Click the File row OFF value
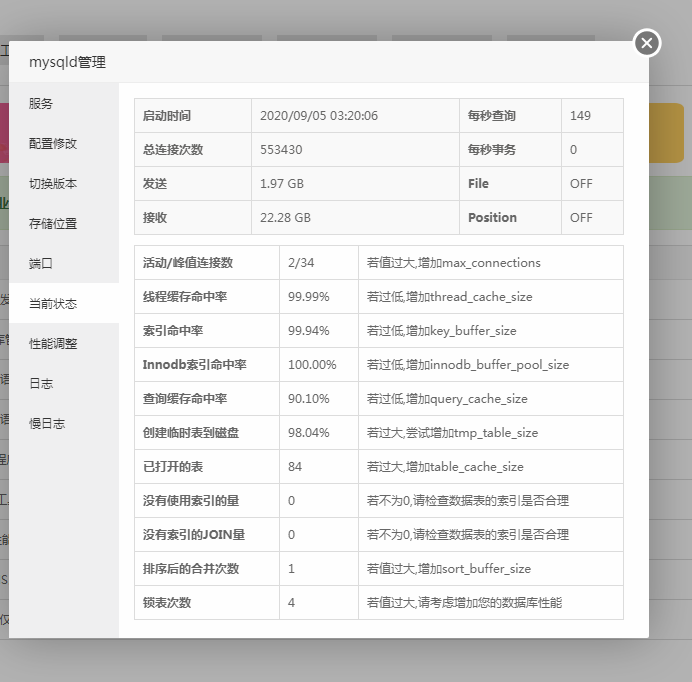692x682 pixels. point(581,184)
